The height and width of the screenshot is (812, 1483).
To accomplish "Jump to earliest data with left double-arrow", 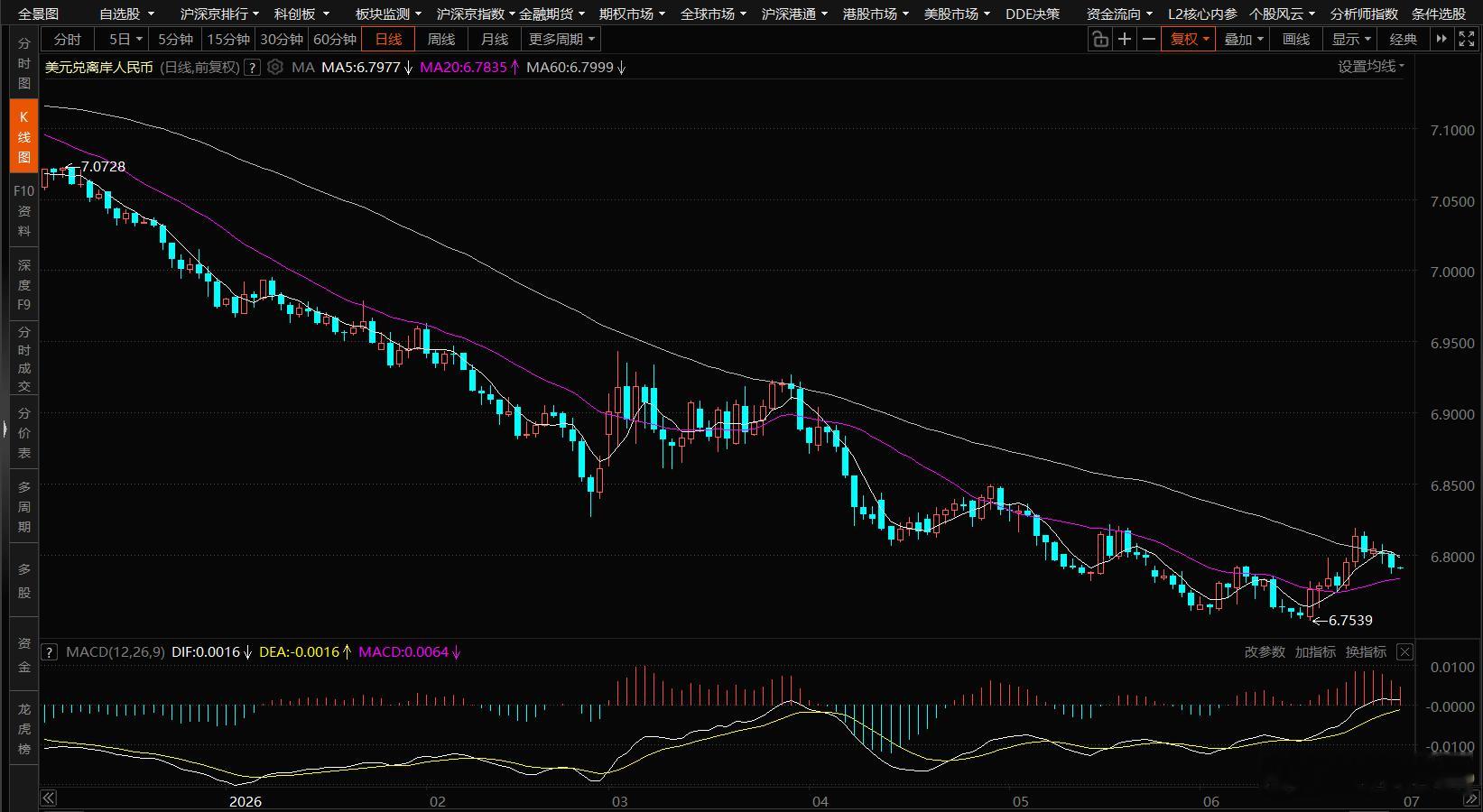I will tap(49, 798).
